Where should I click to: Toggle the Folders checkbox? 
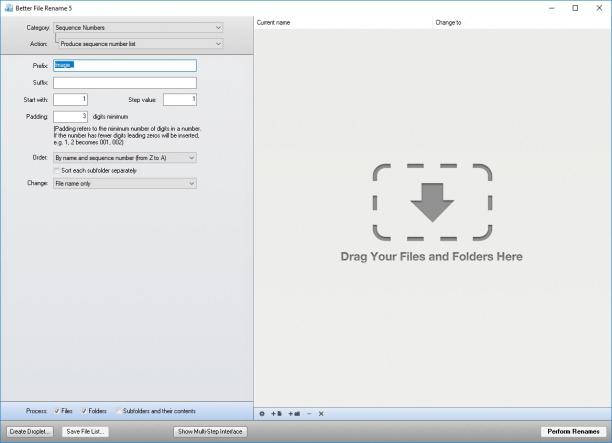click(x=84, y=411)
